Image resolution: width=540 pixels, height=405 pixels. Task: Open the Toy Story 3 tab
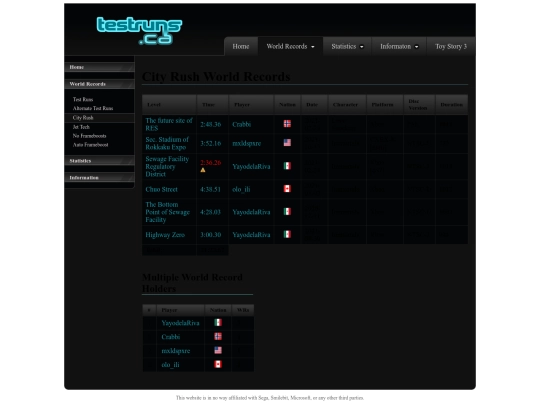(451, 46)
